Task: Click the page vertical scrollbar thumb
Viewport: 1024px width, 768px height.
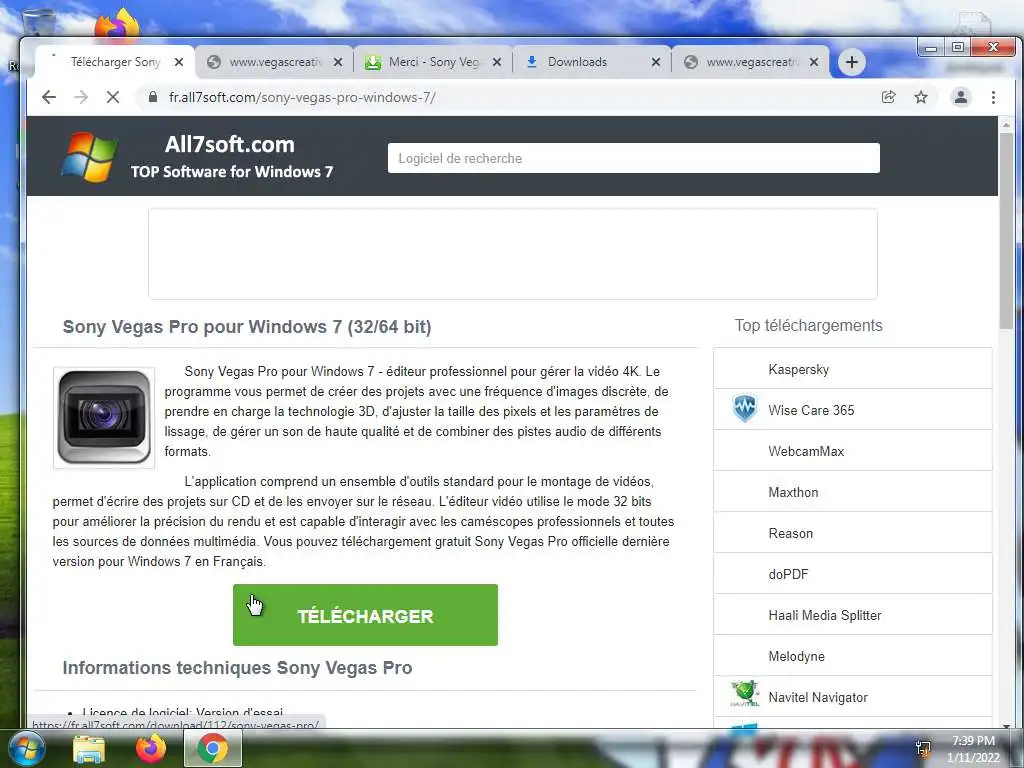Action: 1006,230
